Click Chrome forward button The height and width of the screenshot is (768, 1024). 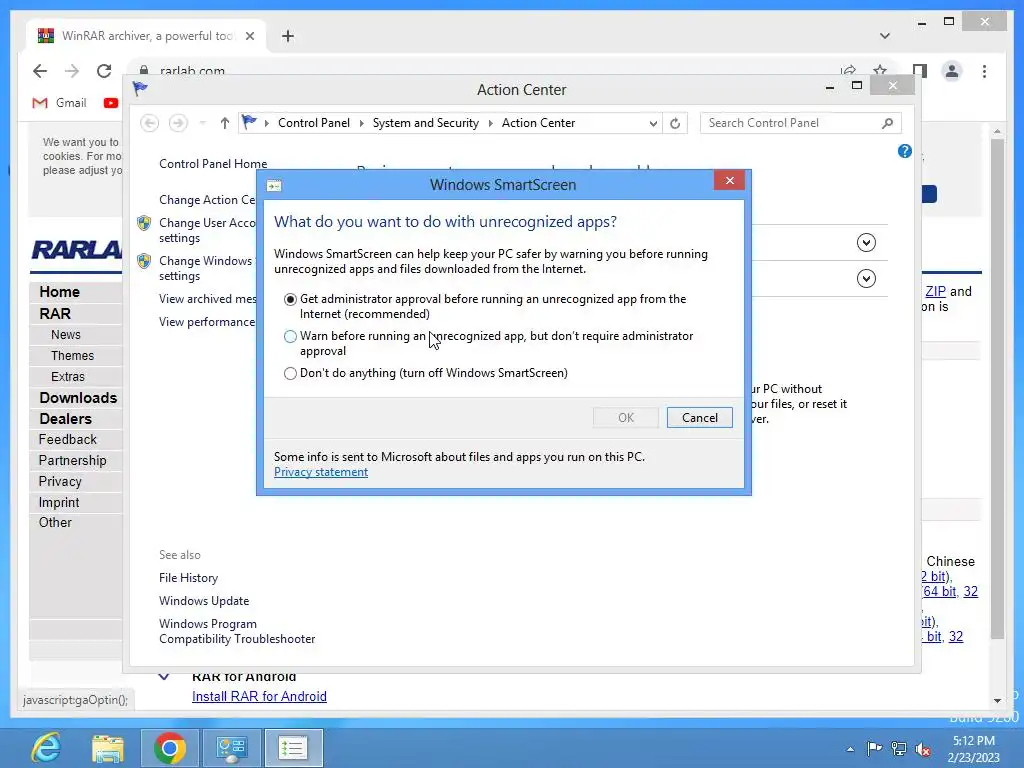pyautogui.click(x=72, y=71)
